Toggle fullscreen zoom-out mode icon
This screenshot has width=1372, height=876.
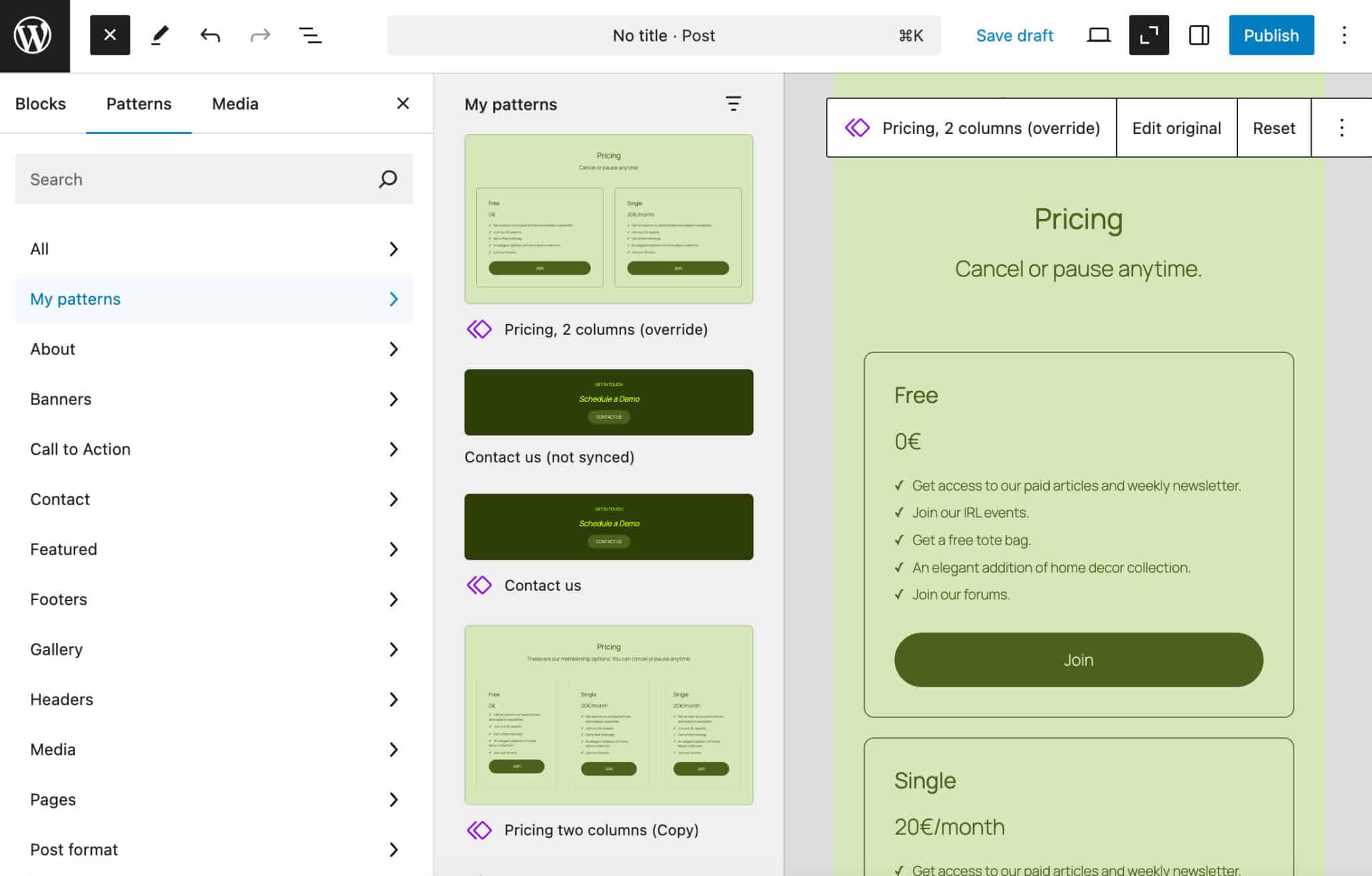coord(1148,35)
